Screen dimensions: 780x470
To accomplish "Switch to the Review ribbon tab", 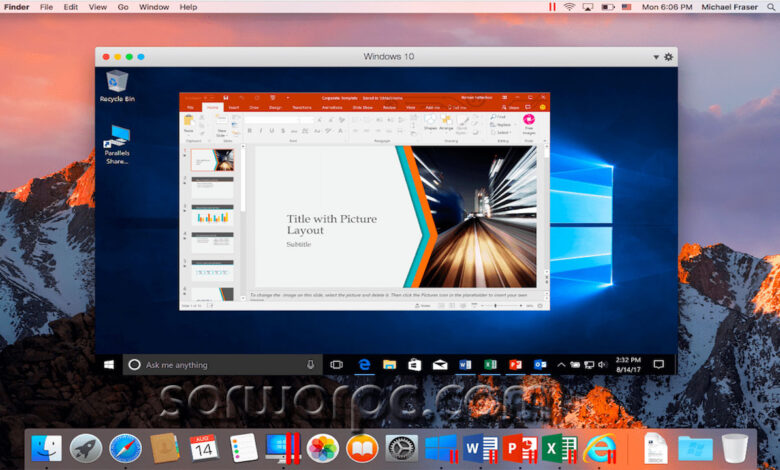I will pos(390,107).
